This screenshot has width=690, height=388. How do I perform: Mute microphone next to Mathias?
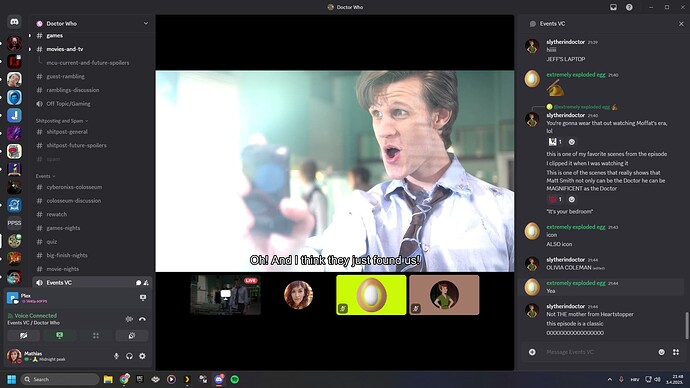(116, 356)
